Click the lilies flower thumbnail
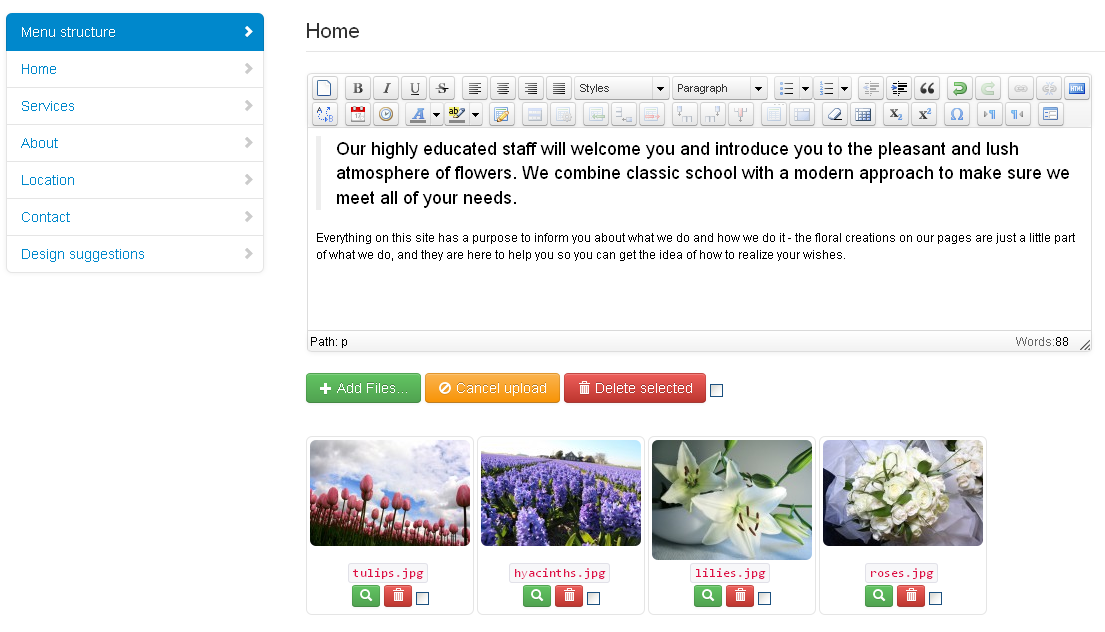This screenshot has height=632, width=1105. (732, 499)
